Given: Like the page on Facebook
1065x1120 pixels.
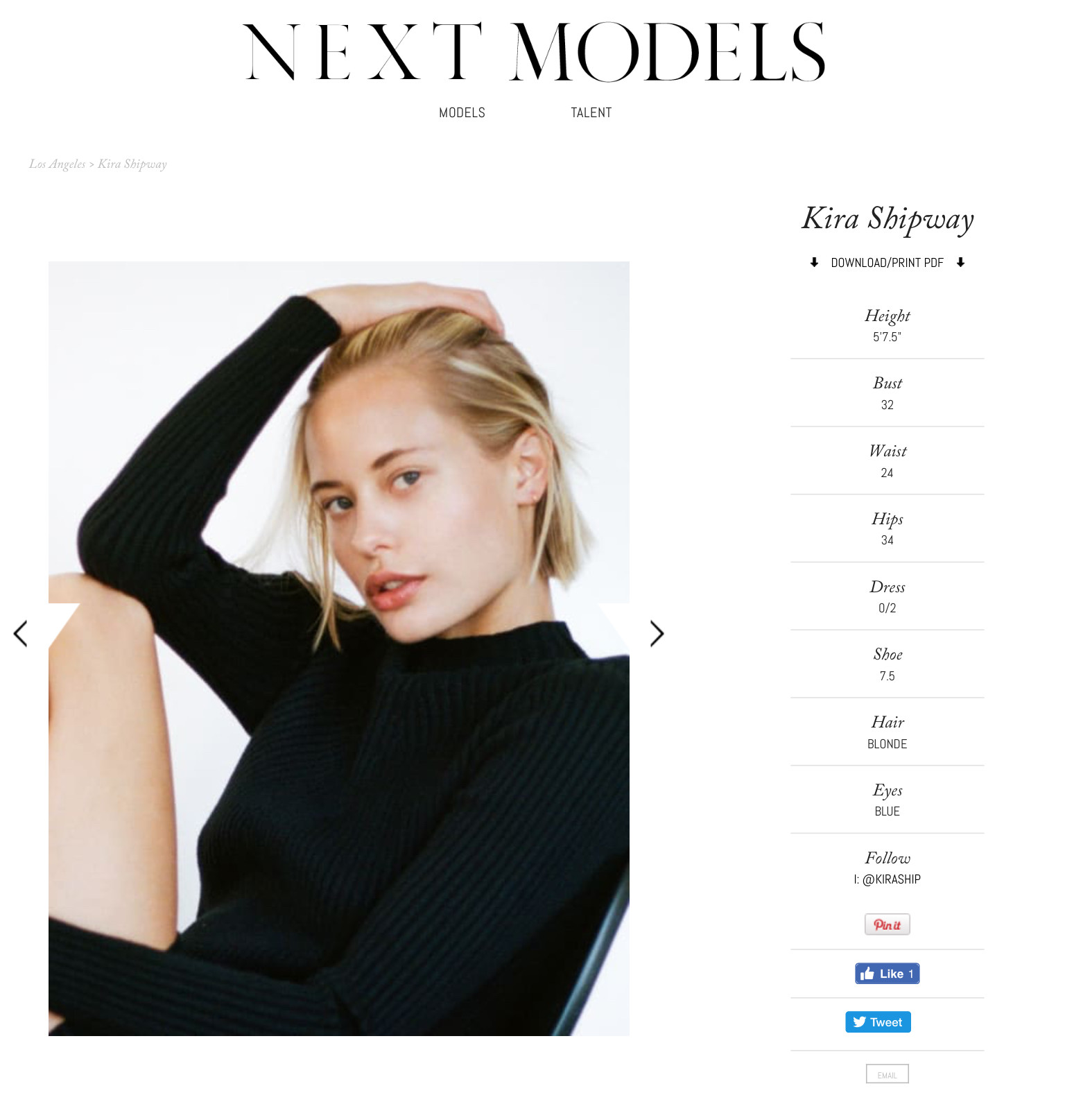Looking at the screenshot, I should point(887,974).
